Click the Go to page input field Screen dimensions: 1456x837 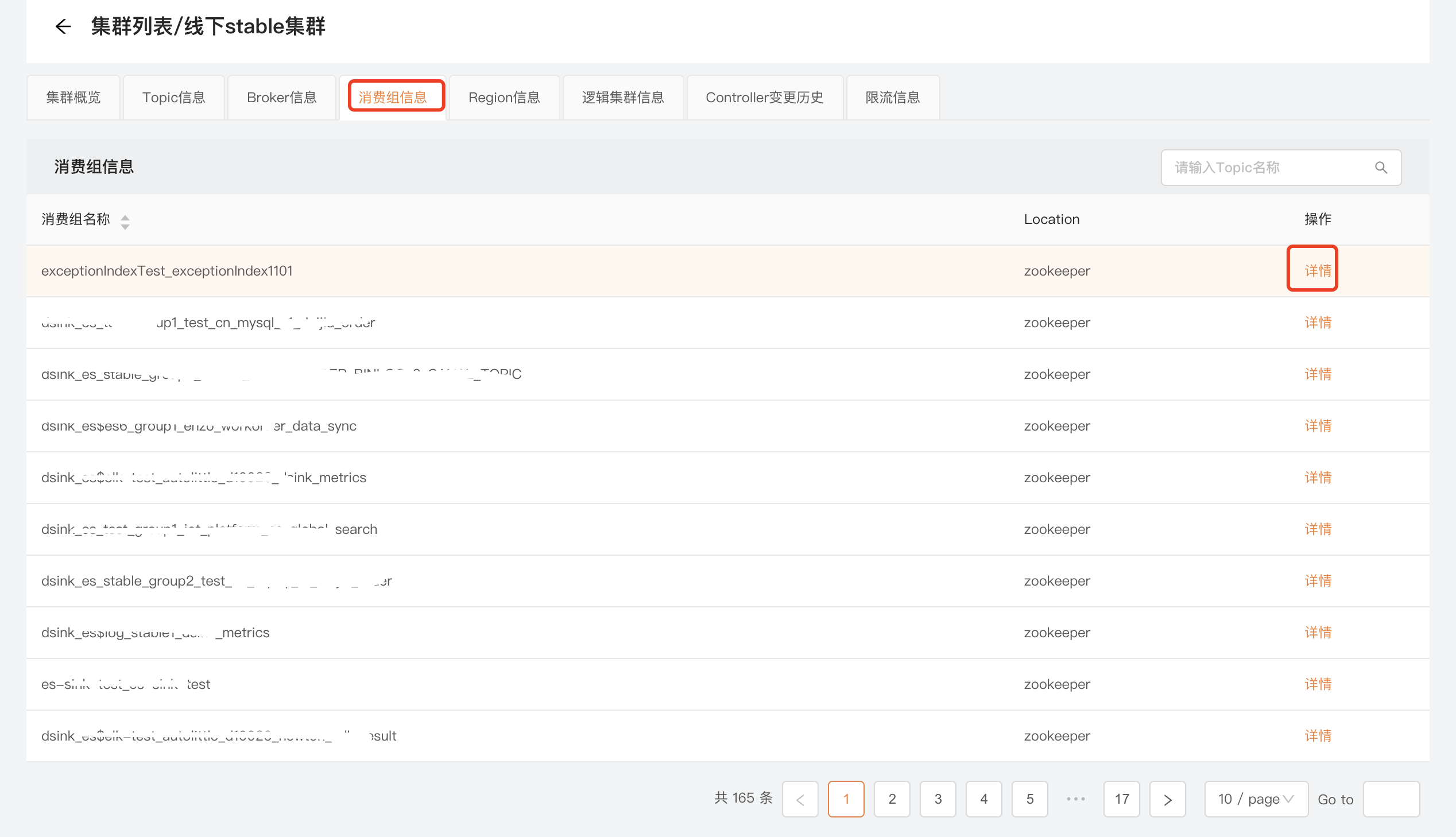point(1392,799)
